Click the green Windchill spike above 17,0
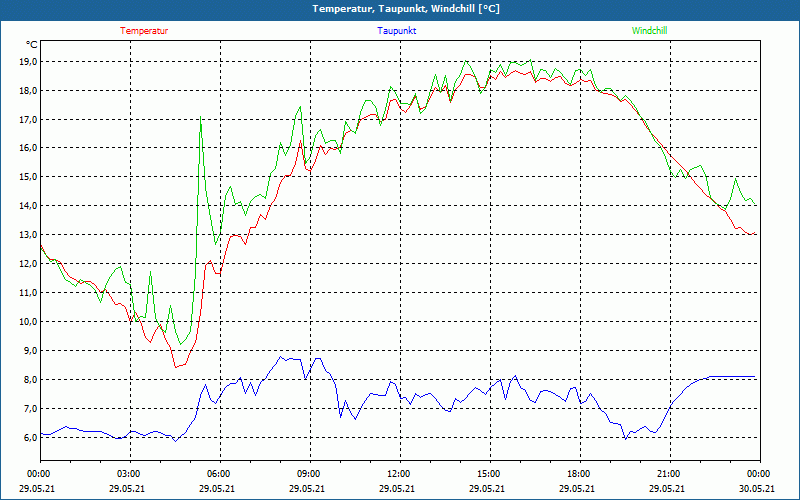Screen dimensions: 800x500 click(x=201, y=117)
